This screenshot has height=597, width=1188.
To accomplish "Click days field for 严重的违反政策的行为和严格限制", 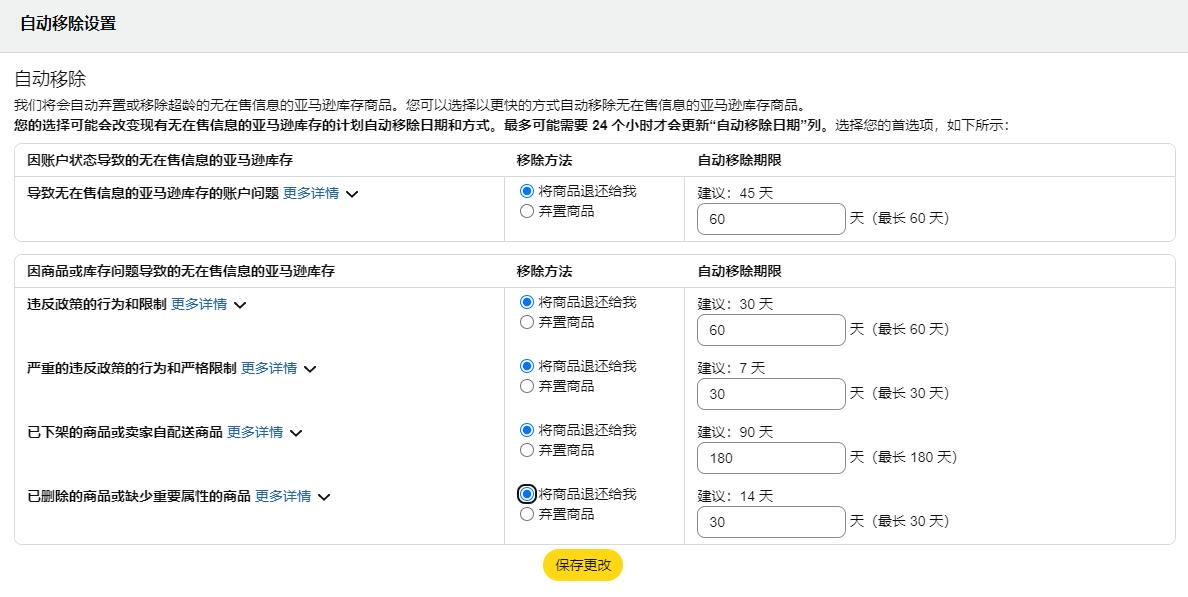I will tap(771, 394).
